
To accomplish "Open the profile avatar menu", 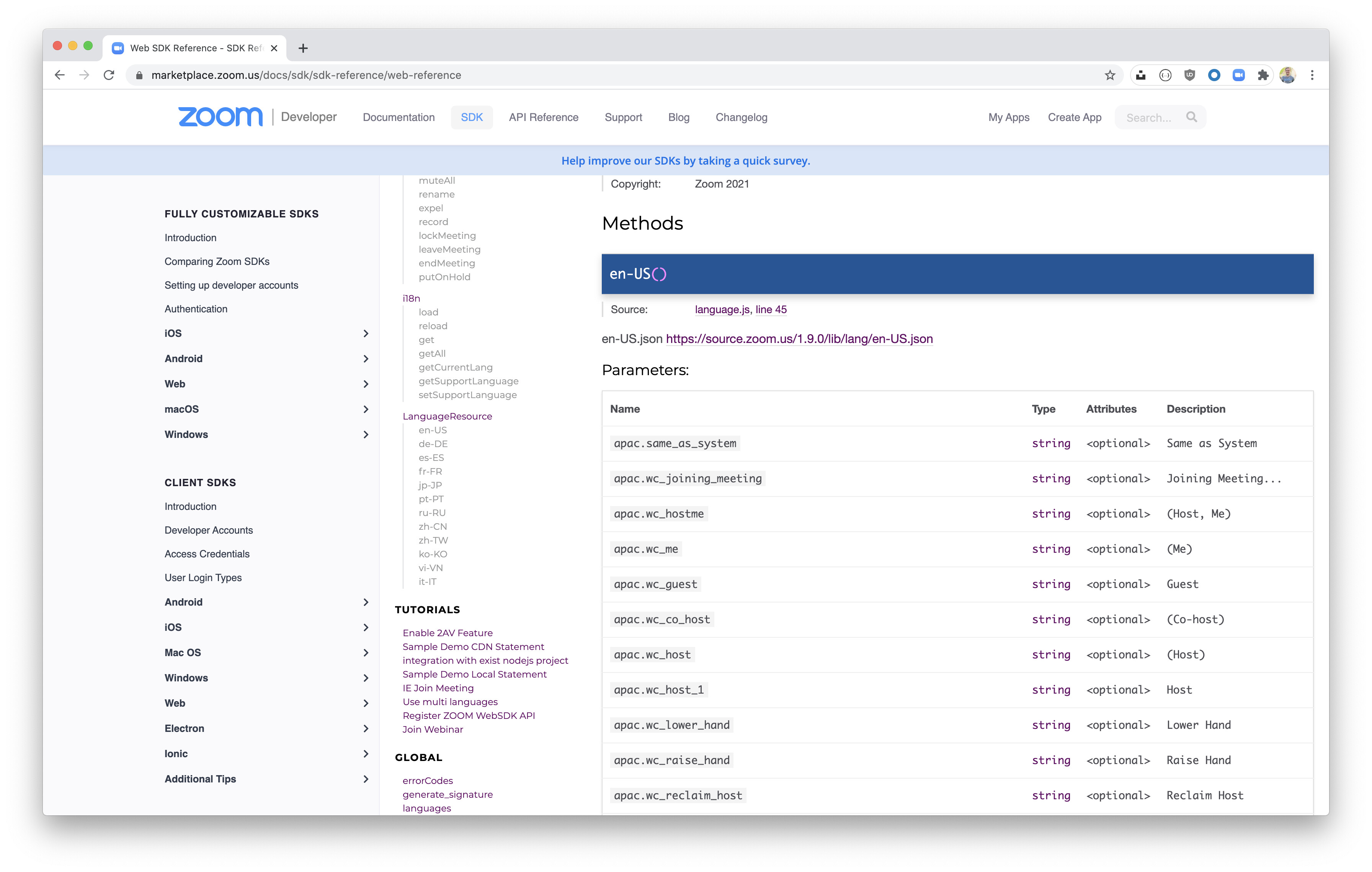I will (x=1288, y=75).
